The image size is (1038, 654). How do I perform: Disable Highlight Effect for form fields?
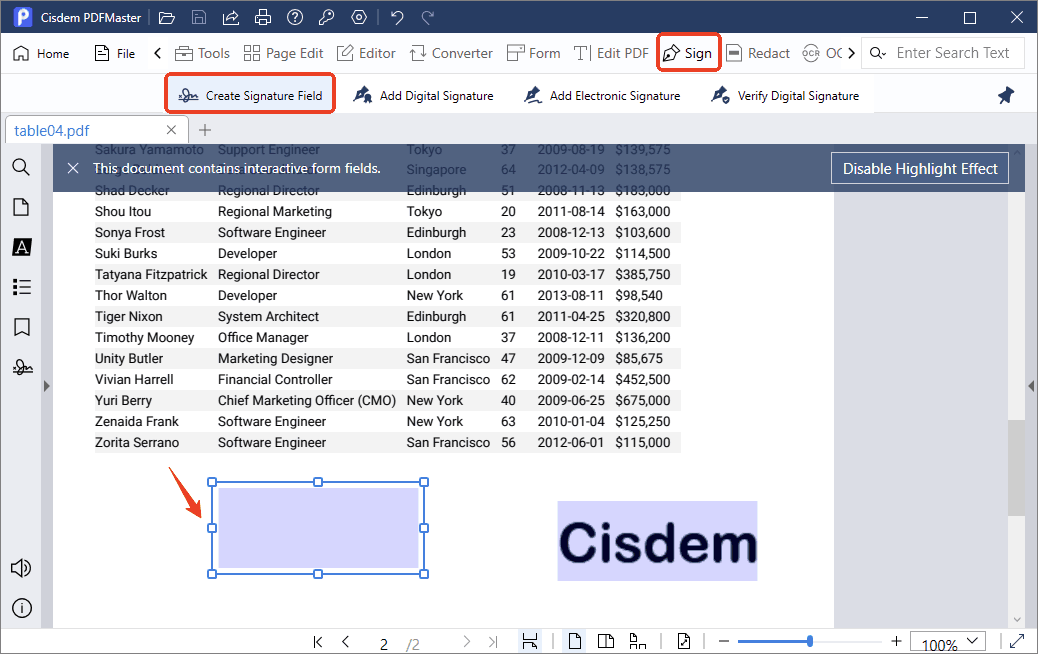click(x=919, y=168)
